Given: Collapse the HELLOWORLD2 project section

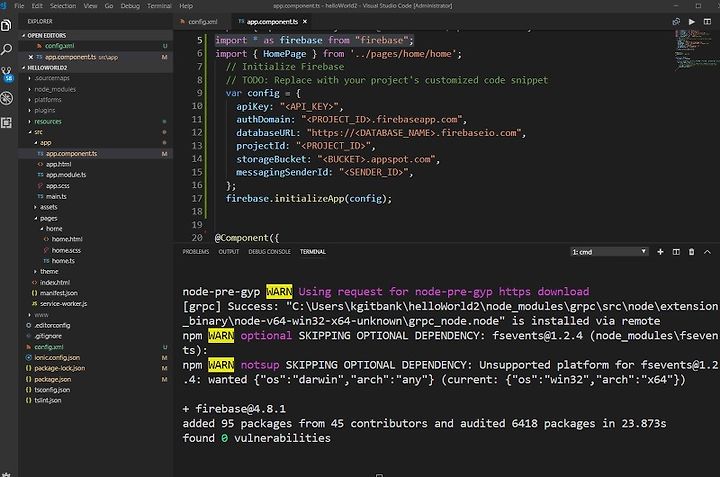Looking at the screenshot, I should 96,67.
